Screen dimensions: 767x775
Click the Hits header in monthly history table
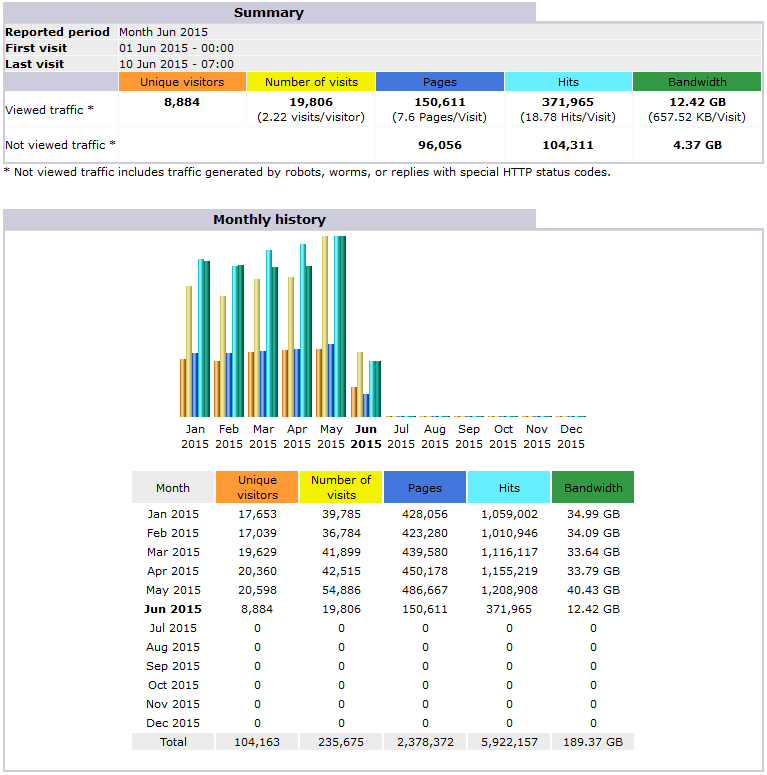pos(509,488)
